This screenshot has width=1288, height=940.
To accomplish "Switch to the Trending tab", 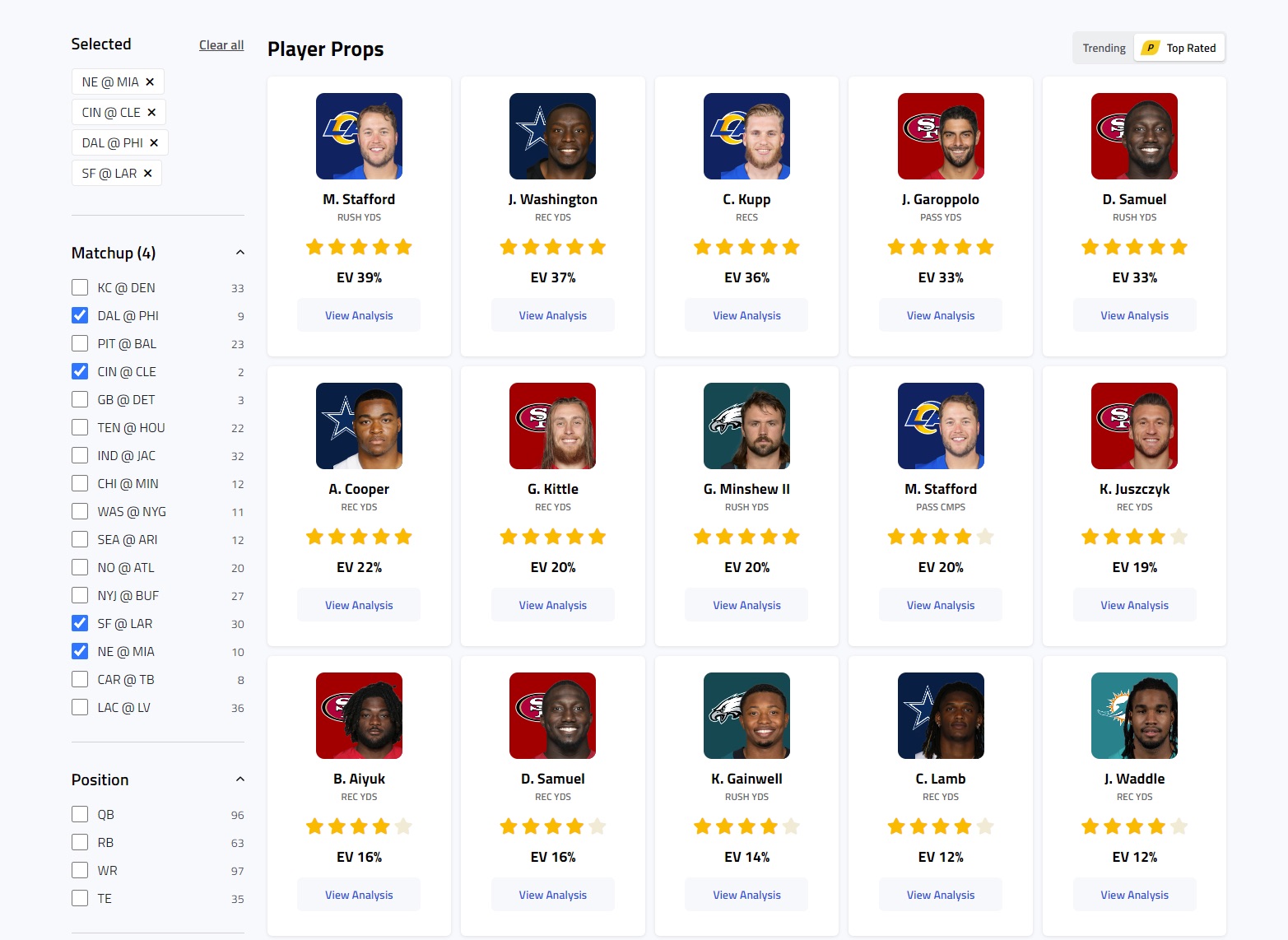I will tap(1103, 48).
